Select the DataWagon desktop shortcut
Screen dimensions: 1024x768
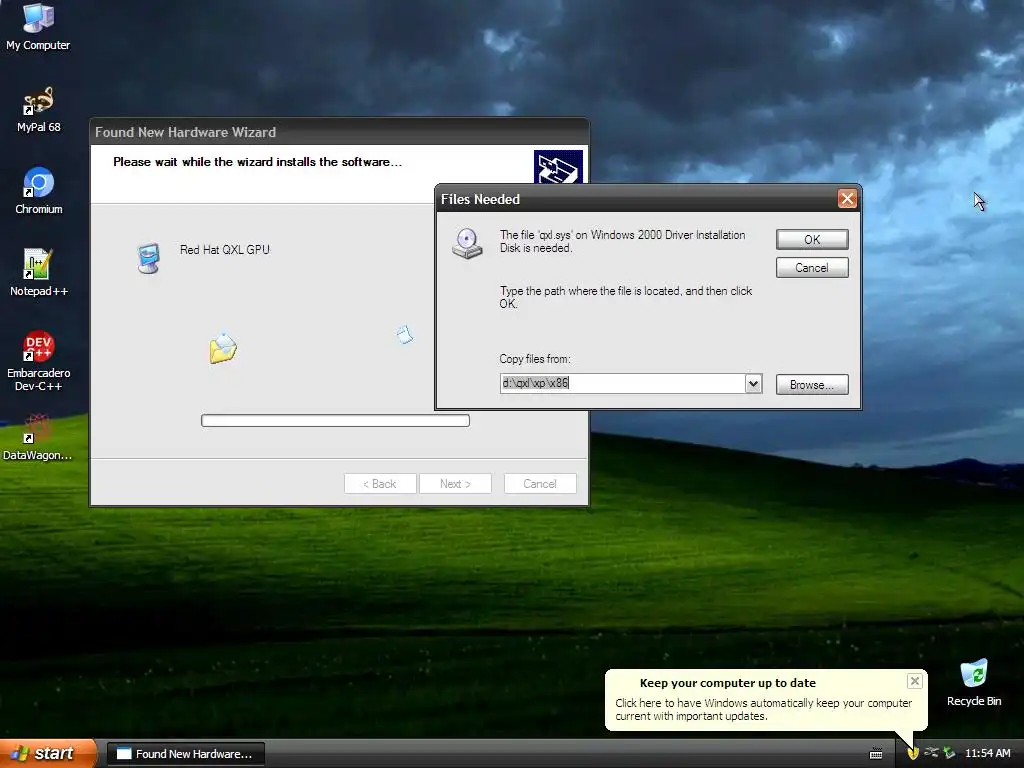(x=37, y=437)
